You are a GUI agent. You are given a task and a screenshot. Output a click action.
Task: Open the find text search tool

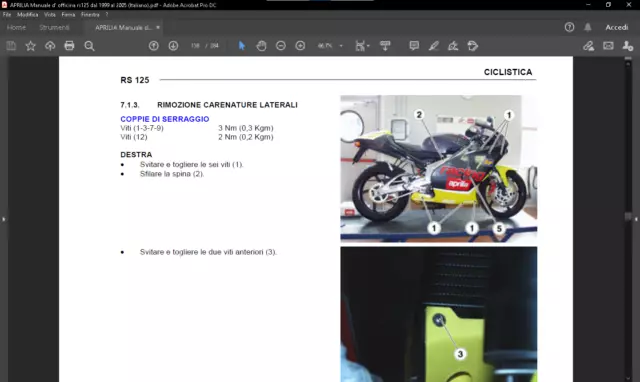coord(89,46)
